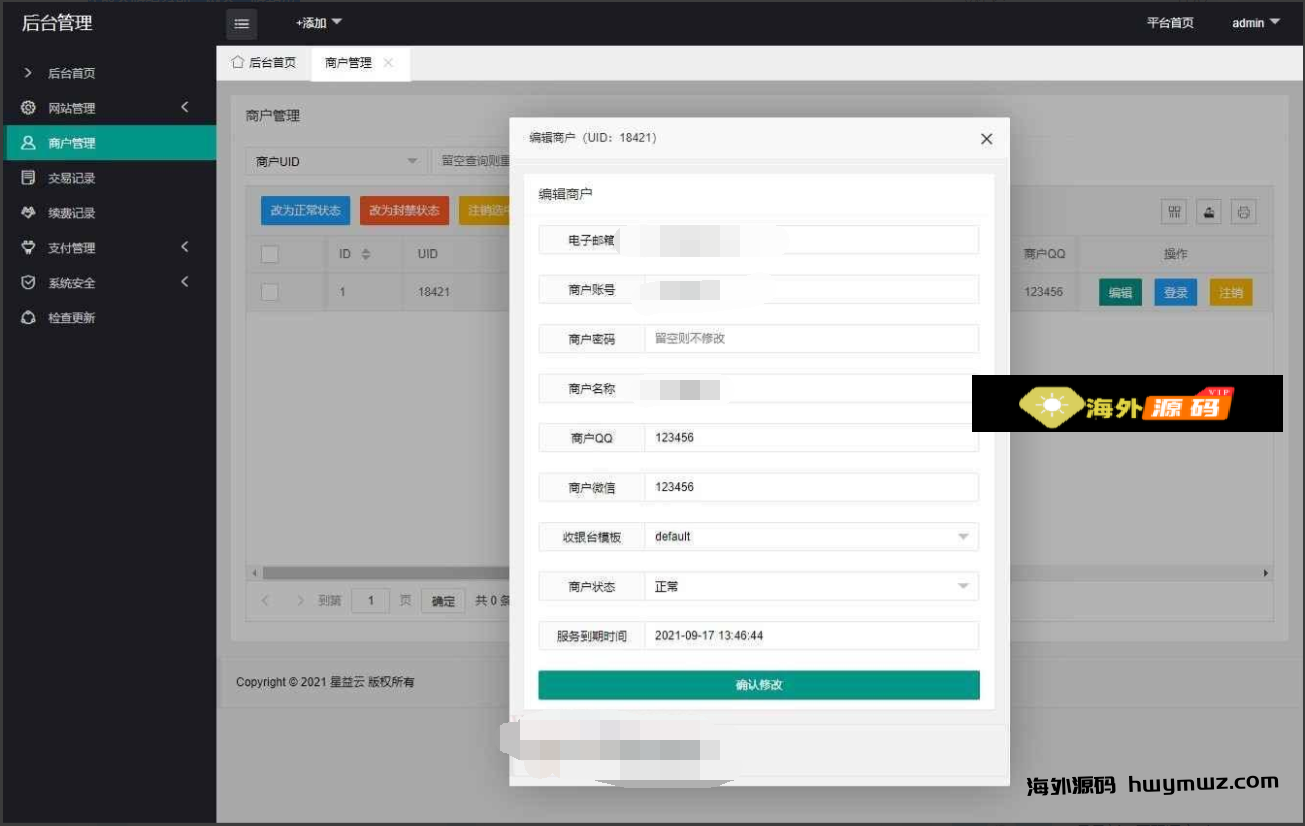The height and width of the screenshot is (826, 1305).
Task: Click the 商户管理 user icon in sidebar
Action: 28,143
